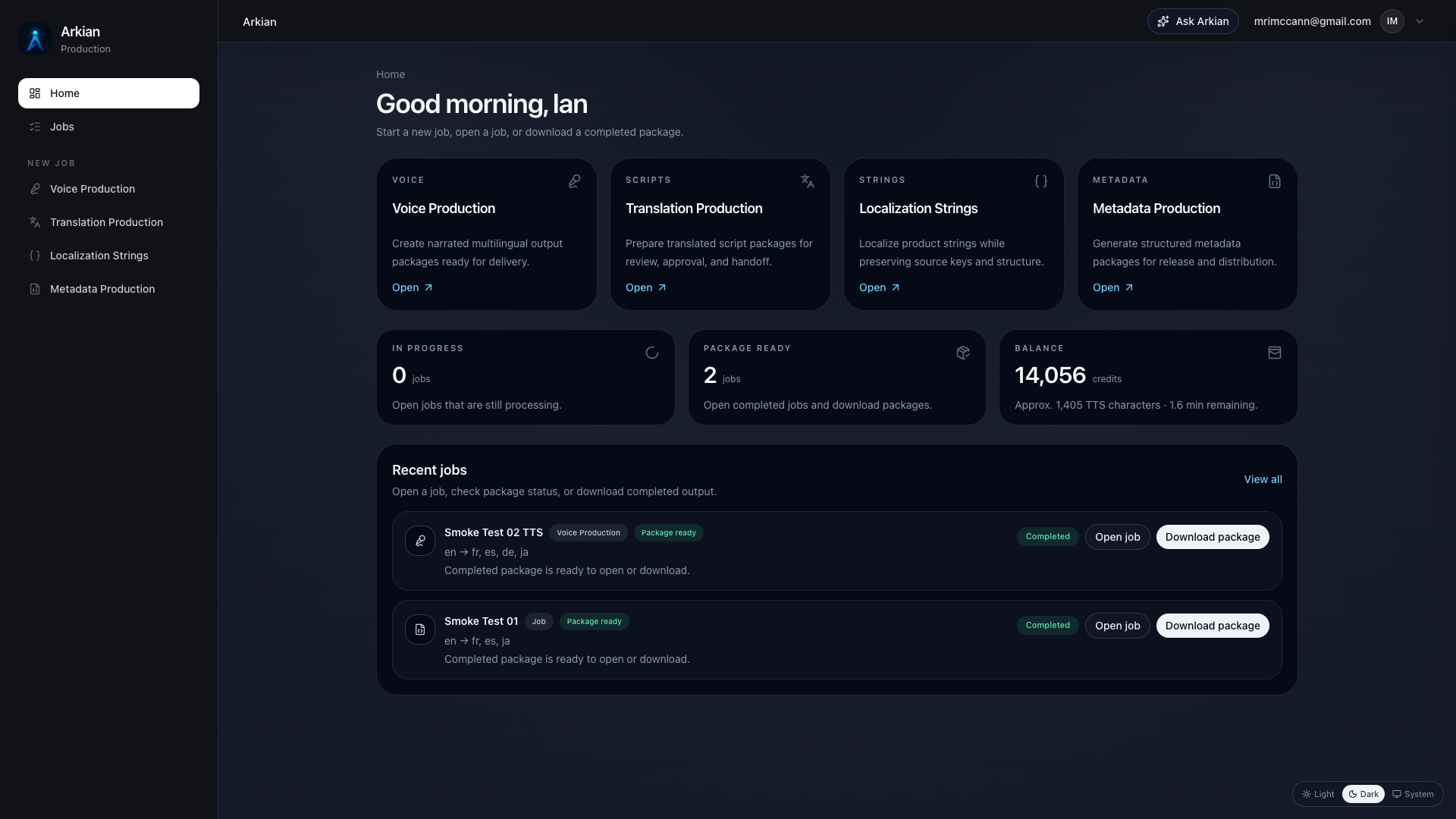
Task: Click the spinner icon on In Progress card
Action: pyautogui.click(x=651, y=353)
